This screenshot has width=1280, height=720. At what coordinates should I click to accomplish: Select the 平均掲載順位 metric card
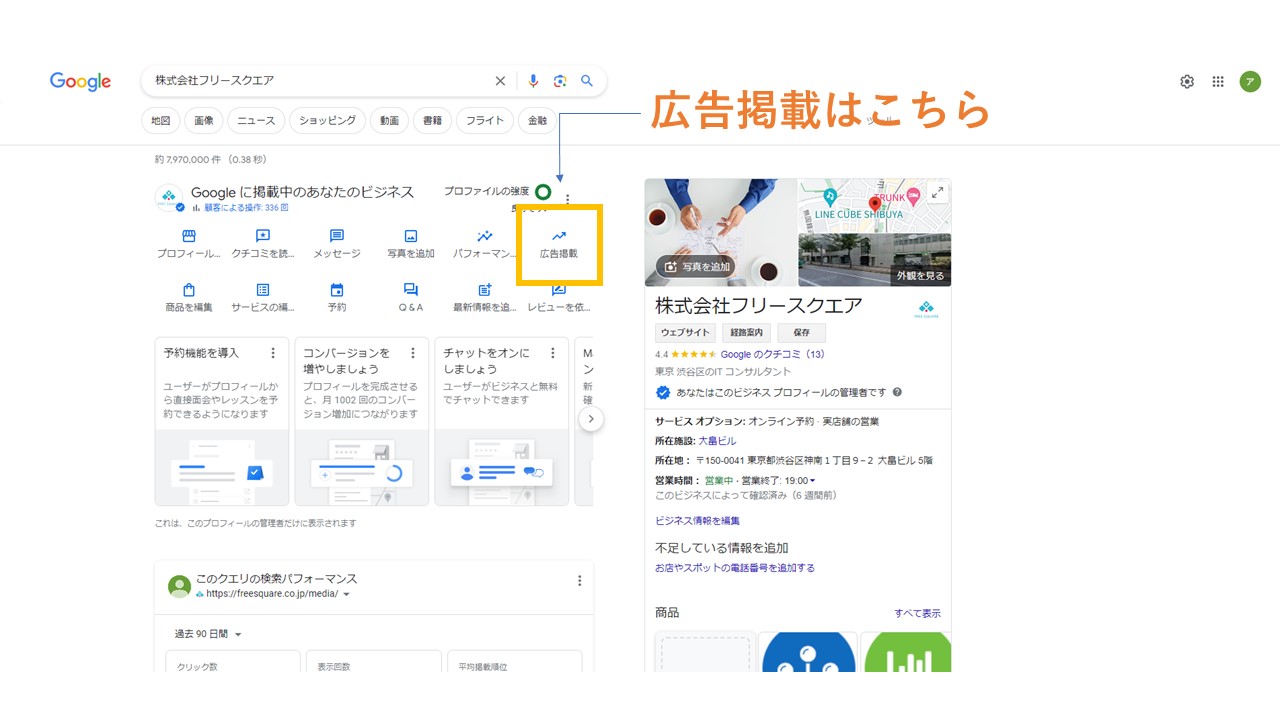click(x=515, y=661)
